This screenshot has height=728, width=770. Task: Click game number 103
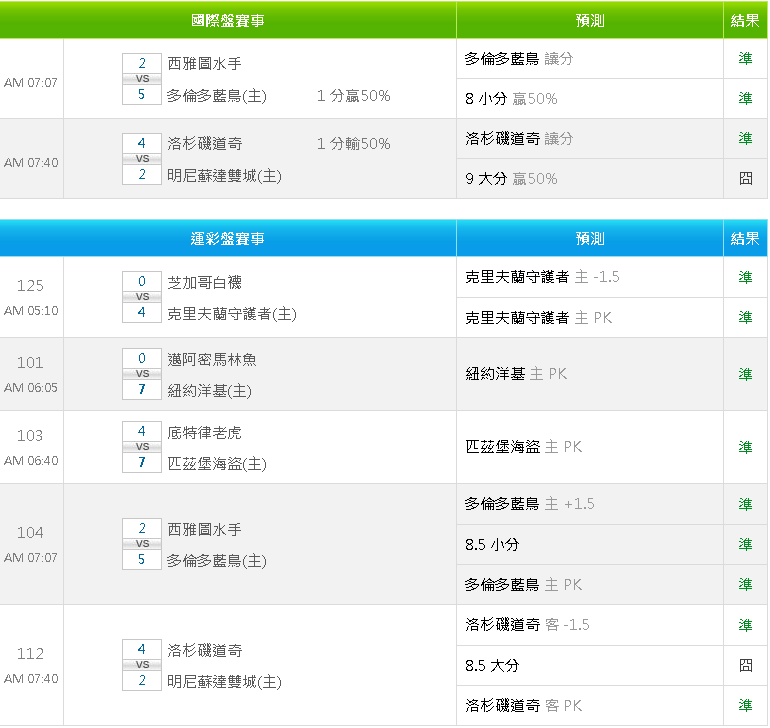(x=30, y=435)
